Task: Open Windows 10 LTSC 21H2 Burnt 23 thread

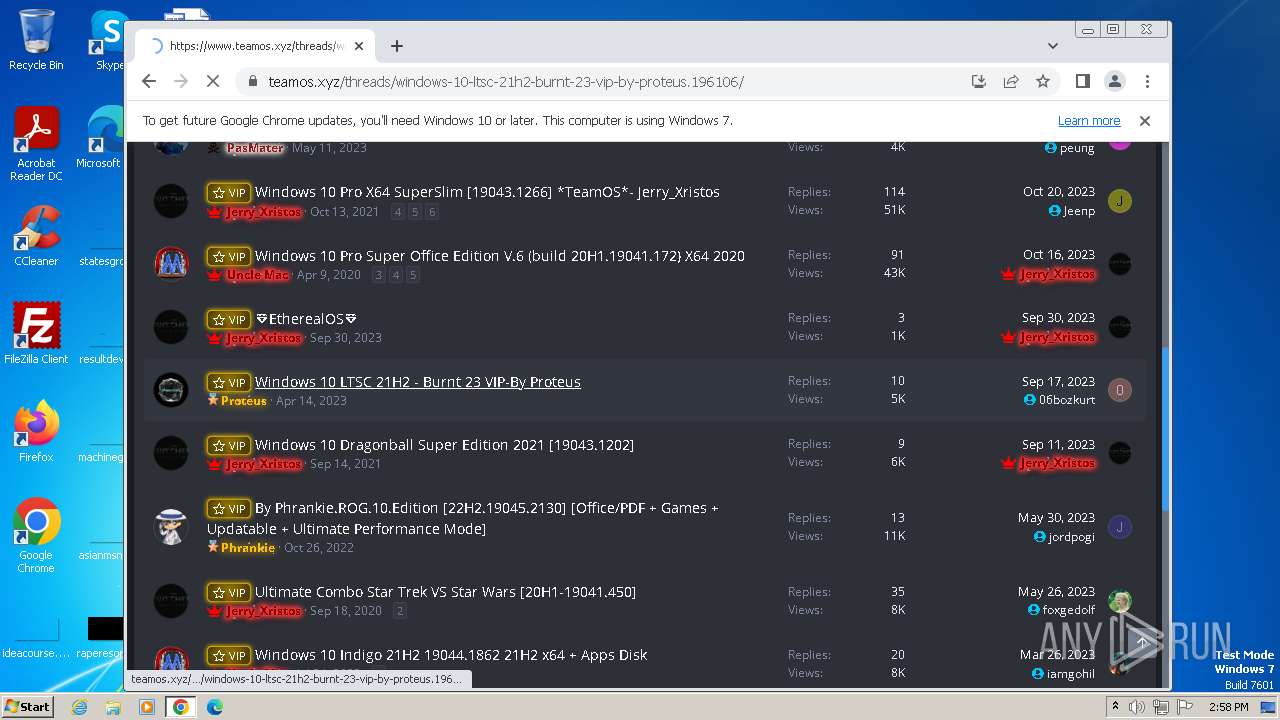Action: pyautogui.click(x=418, y=382)
